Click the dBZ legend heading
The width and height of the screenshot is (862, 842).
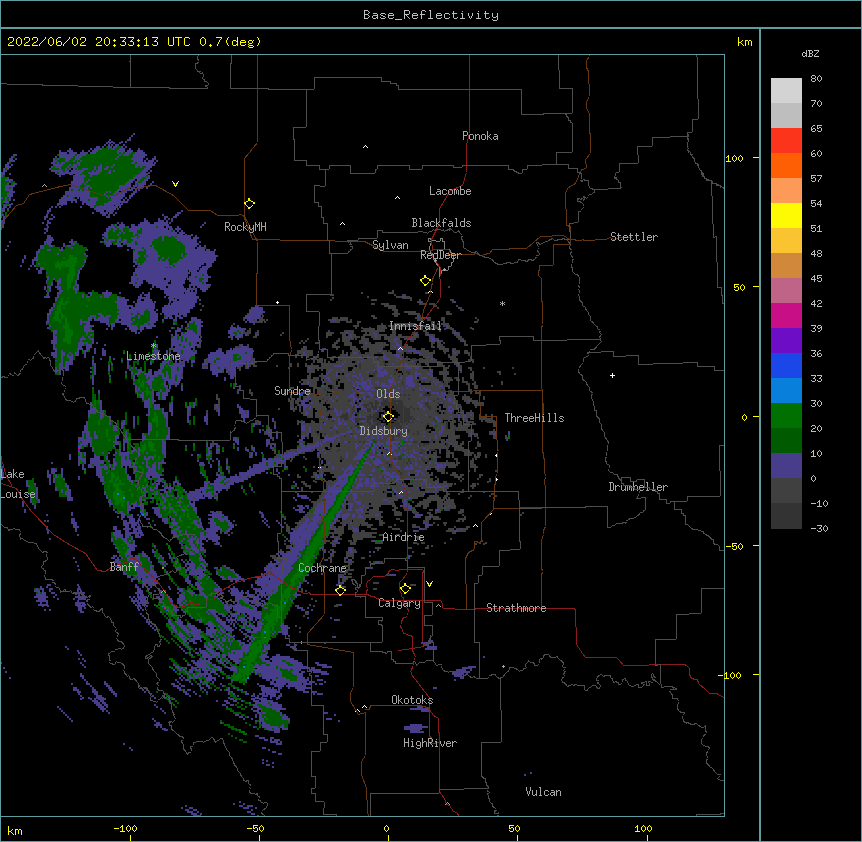coord(810,53)
